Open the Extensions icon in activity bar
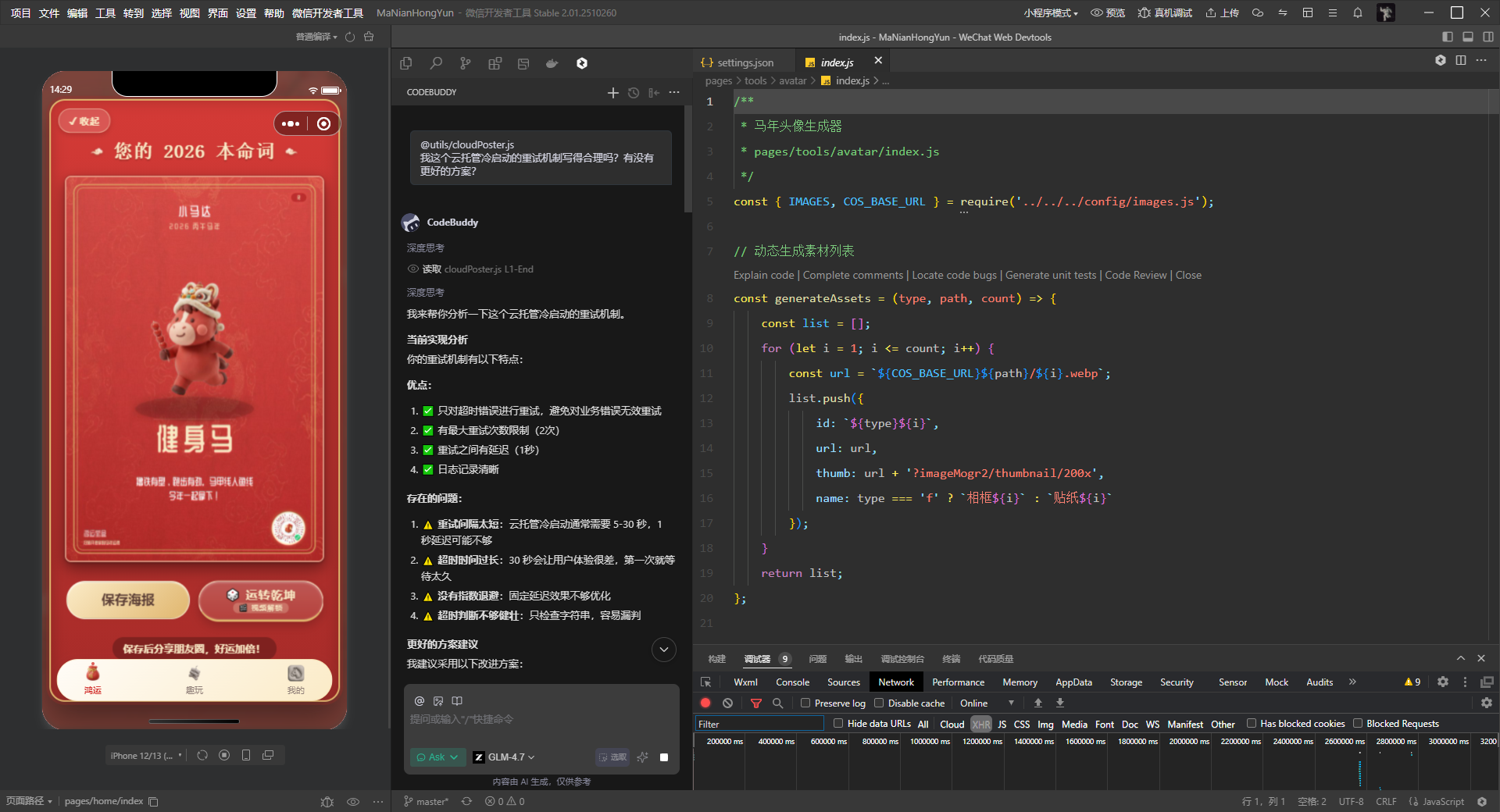 pos(495,63)
